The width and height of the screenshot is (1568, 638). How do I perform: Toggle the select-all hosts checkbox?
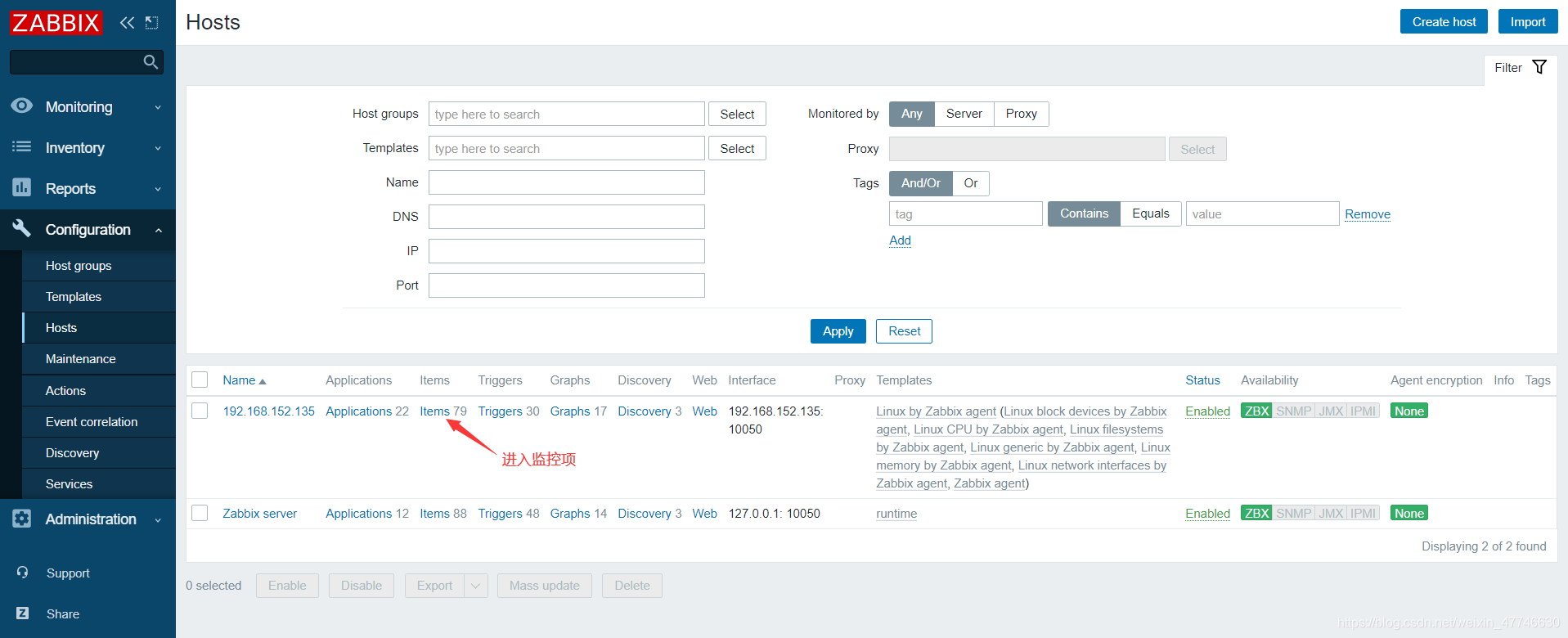click(x=200, y=380)
